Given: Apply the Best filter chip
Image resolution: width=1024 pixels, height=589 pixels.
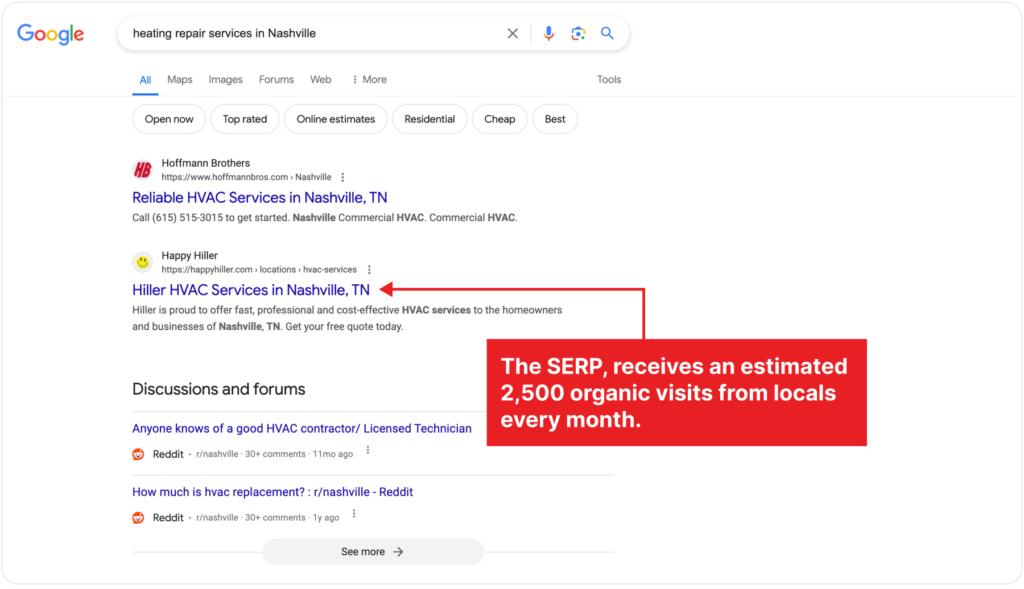Looking at the screenshot, I should (555, 119).
